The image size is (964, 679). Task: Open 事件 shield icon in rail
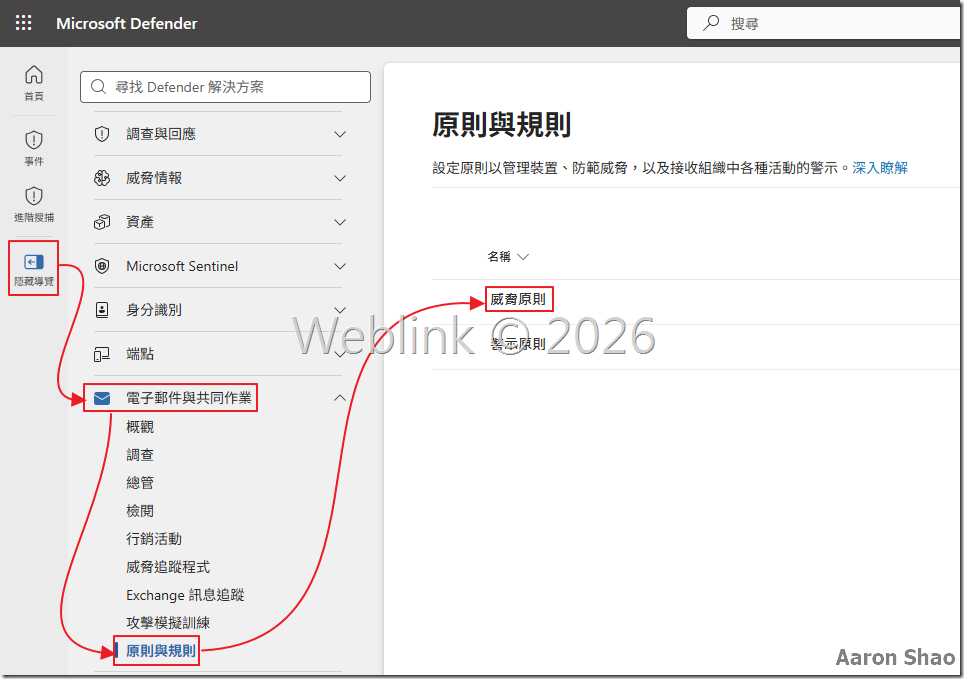[x=34, y=140]
